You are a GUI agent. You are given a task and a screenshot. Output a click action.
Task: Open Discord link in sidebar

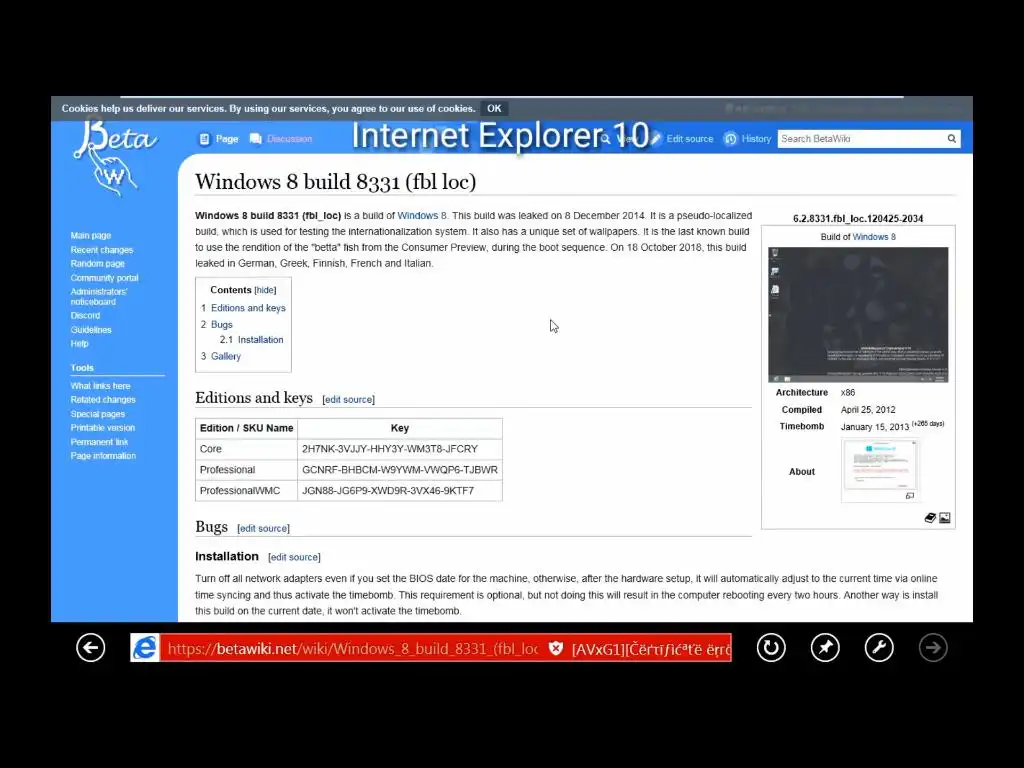86,315
